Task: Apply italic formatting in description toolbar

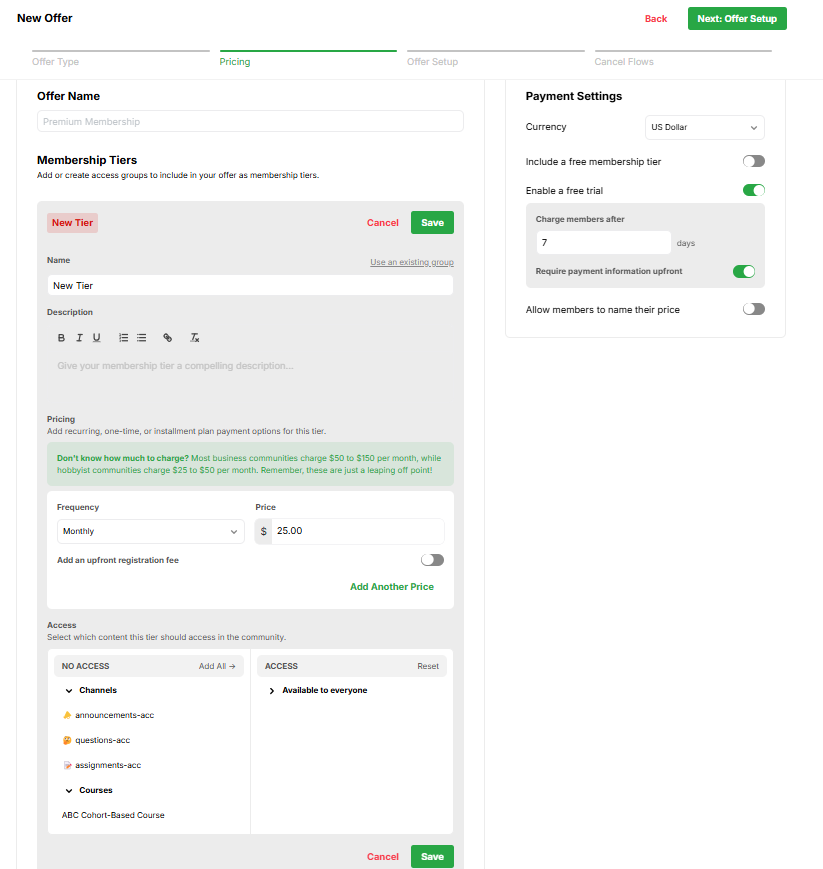Action: click(79, 338)
